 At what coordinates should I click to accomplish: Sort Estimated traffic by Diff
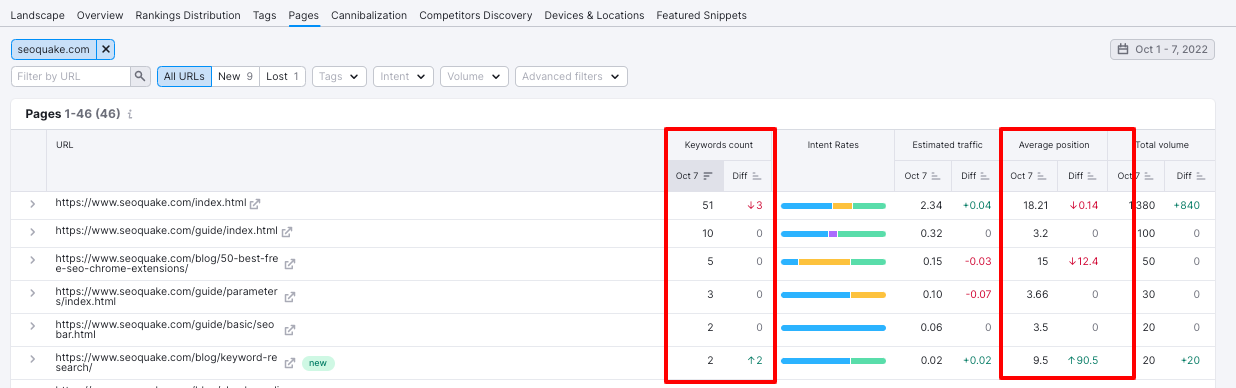click(x=975, y=176)
